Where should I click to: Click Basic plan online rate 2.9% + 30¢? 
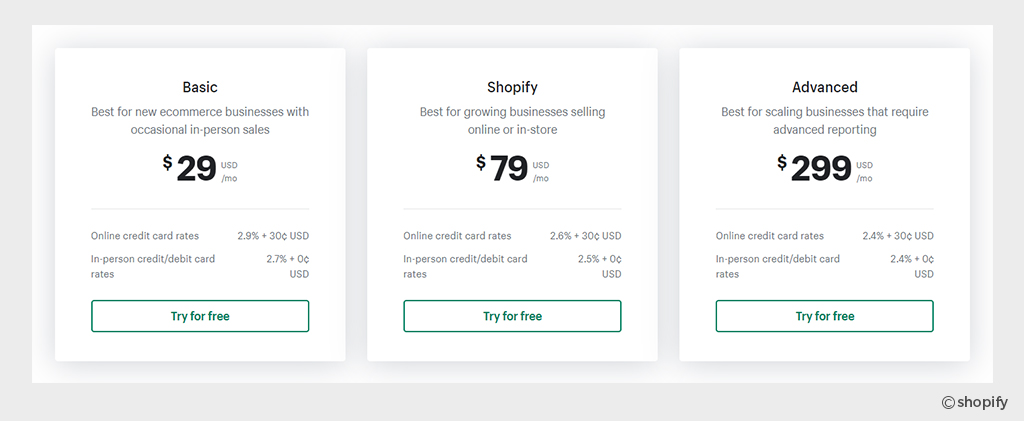tap(273, 236)
